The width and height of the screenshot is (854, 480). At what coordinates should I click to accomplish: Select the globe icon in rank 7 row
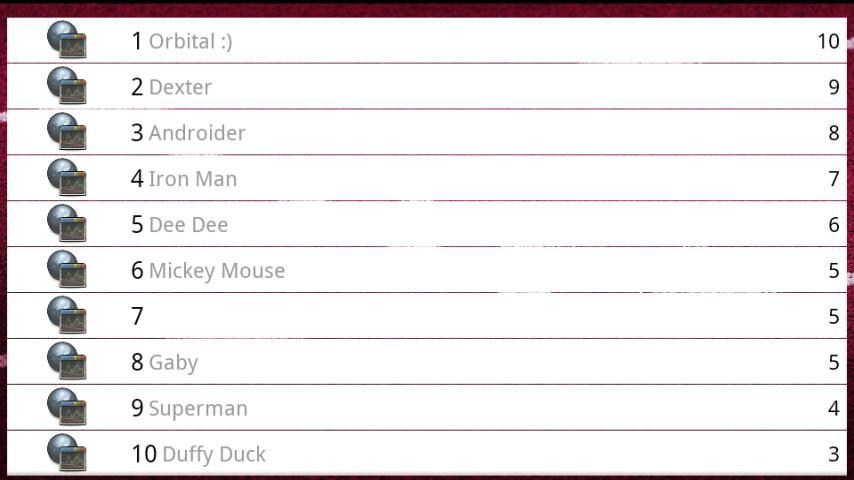click(67, 316)
